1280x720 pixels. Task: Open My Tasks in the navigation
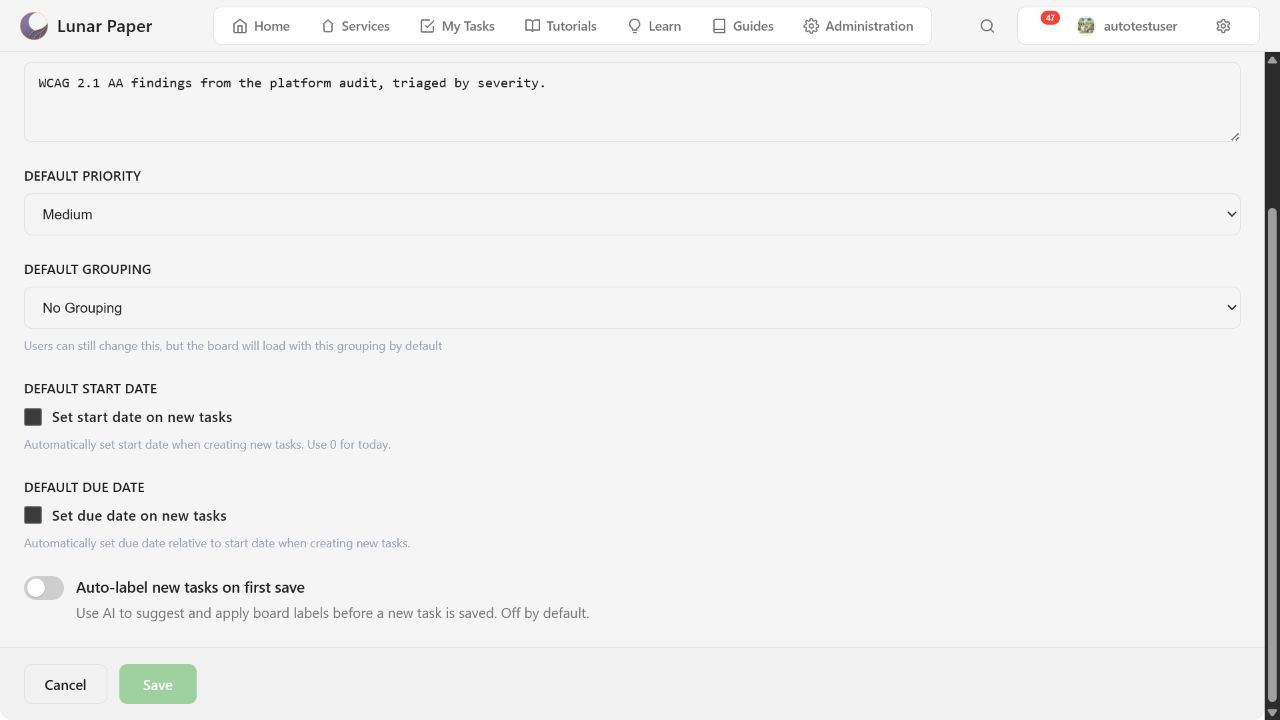click(457, 26)
